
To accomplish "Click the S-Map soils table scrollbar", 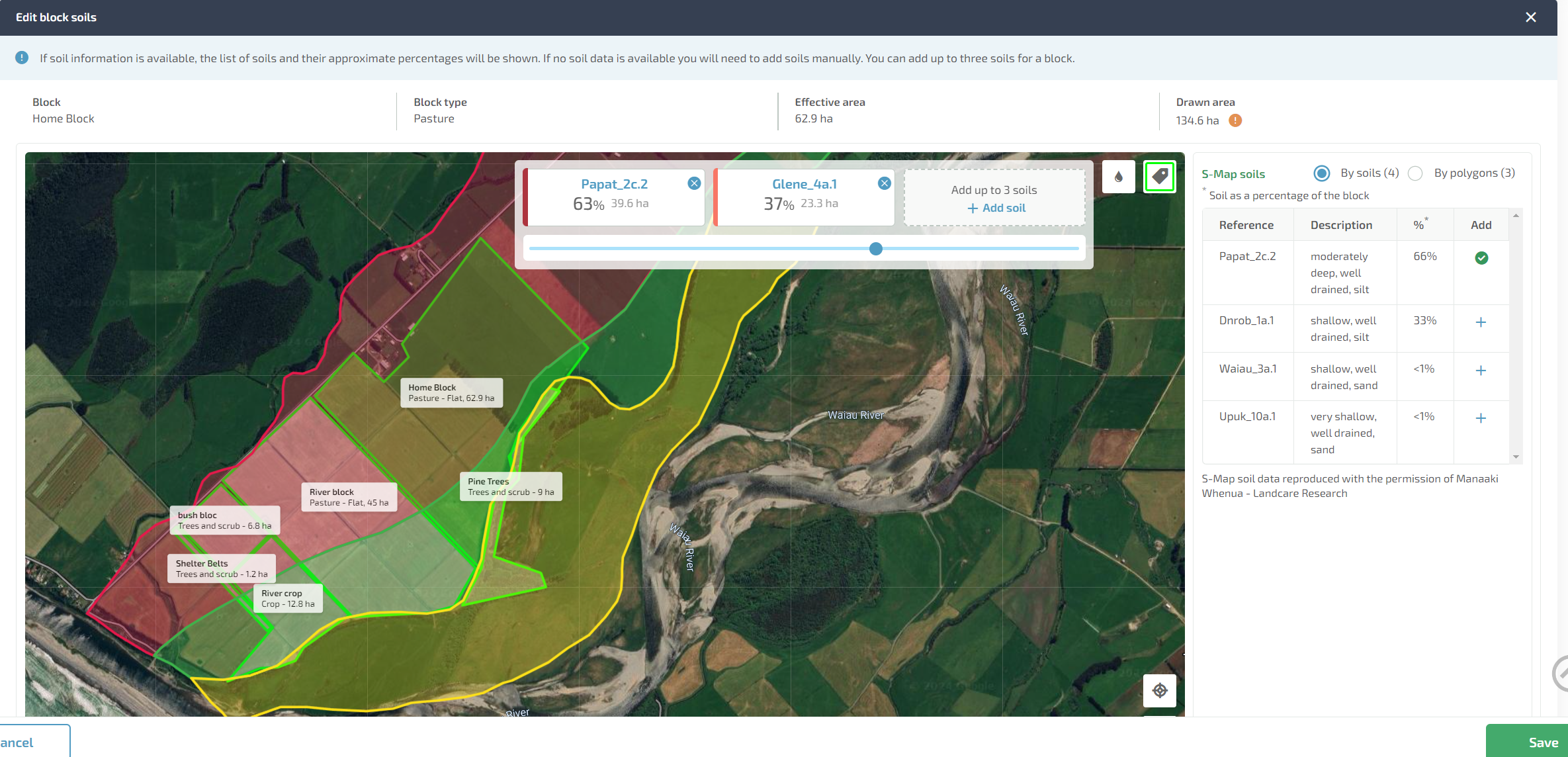I will (1516, 331).
